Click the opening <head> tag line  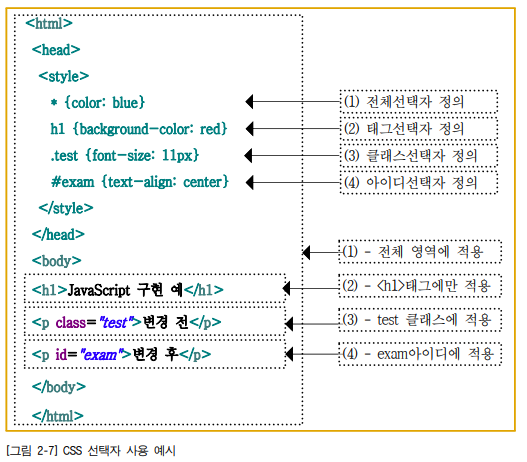(56, 50)
